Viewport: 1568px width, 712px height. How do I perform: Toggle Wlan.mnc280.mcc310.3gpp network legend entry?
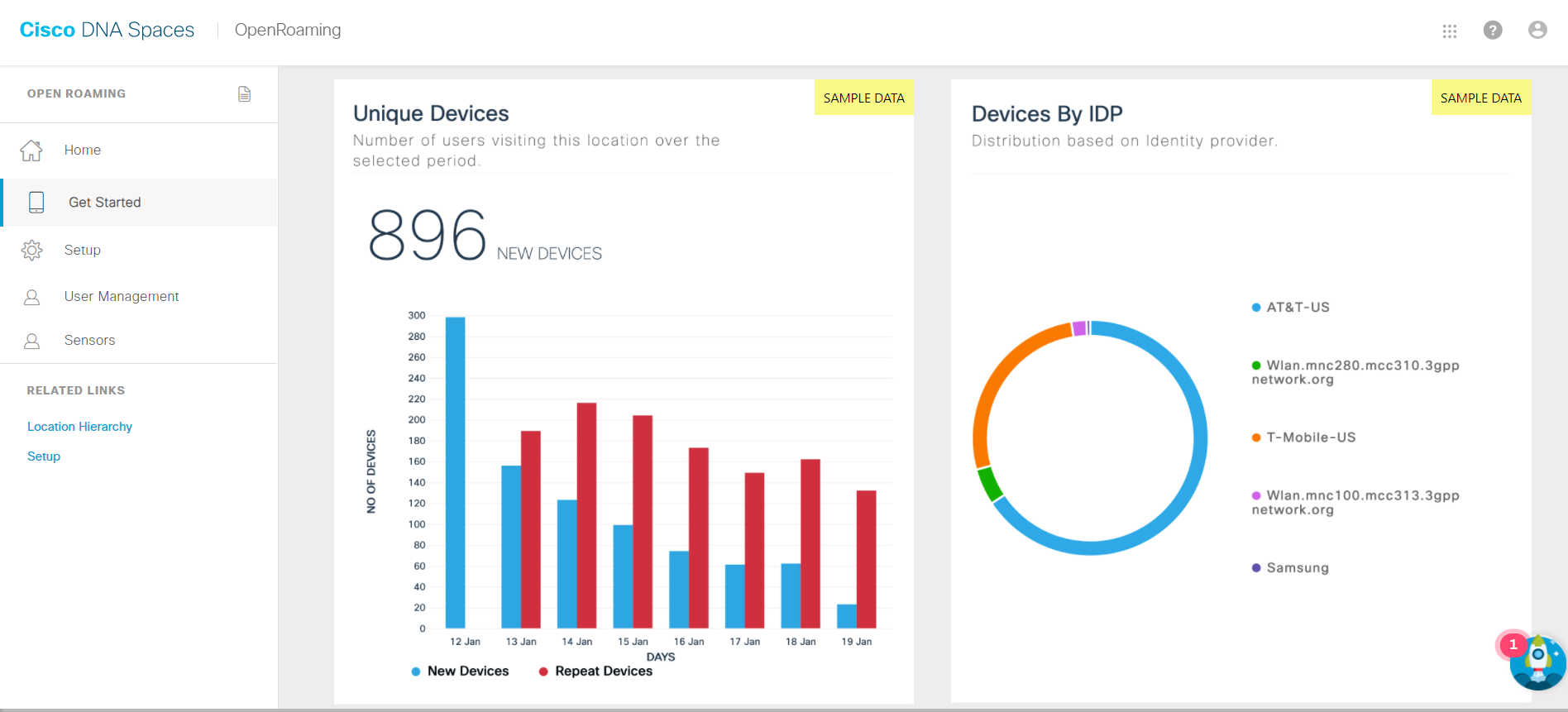coord(1355,373)
